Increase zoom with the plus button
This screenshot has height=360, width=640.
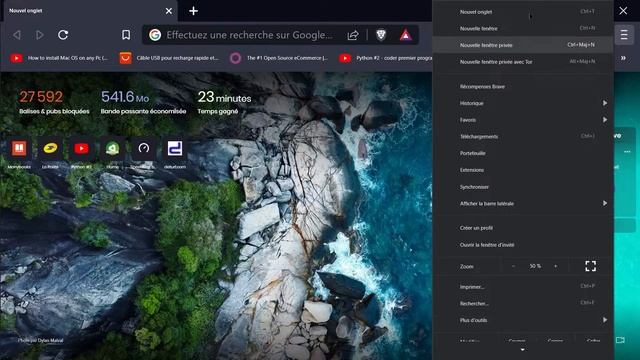pos(556,266)
